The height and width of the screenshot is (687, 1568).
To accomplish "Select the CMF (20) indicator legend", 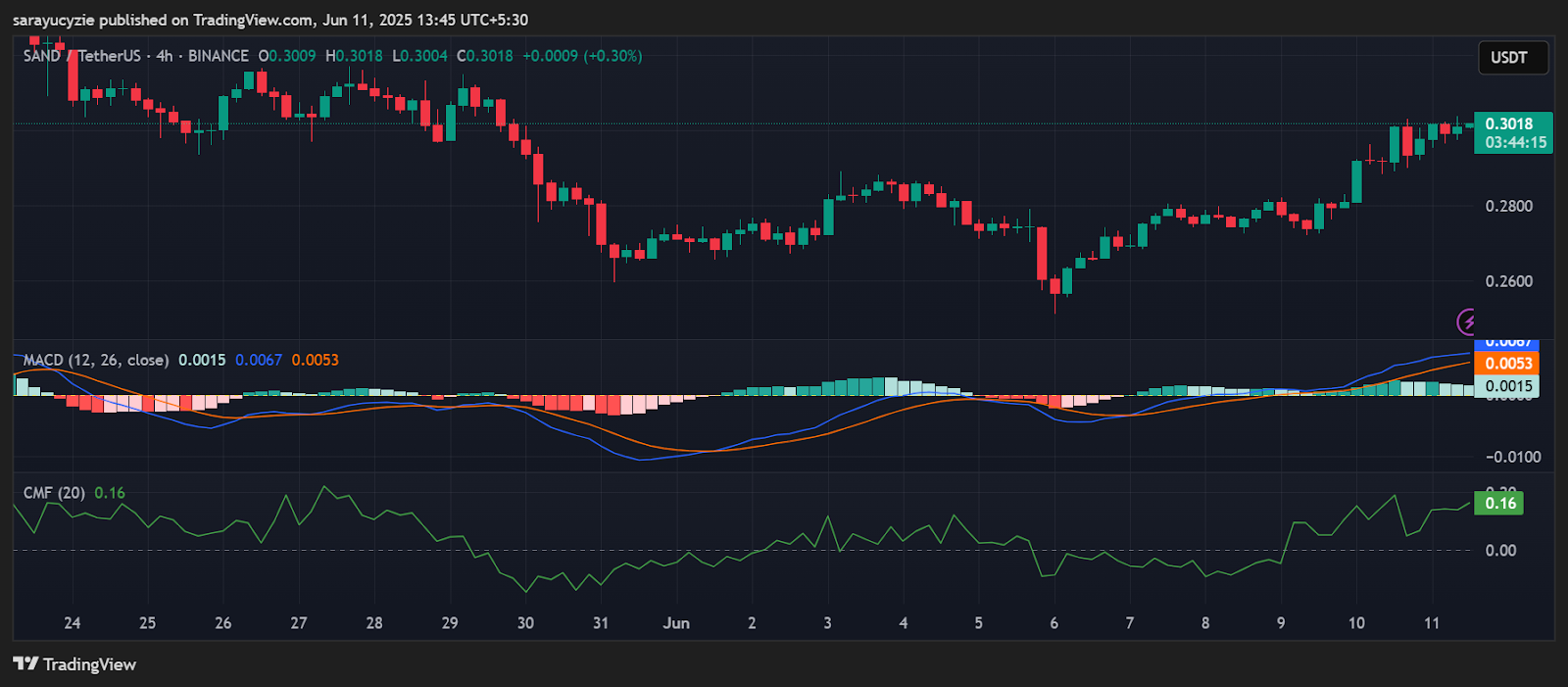I will point(54,493).
